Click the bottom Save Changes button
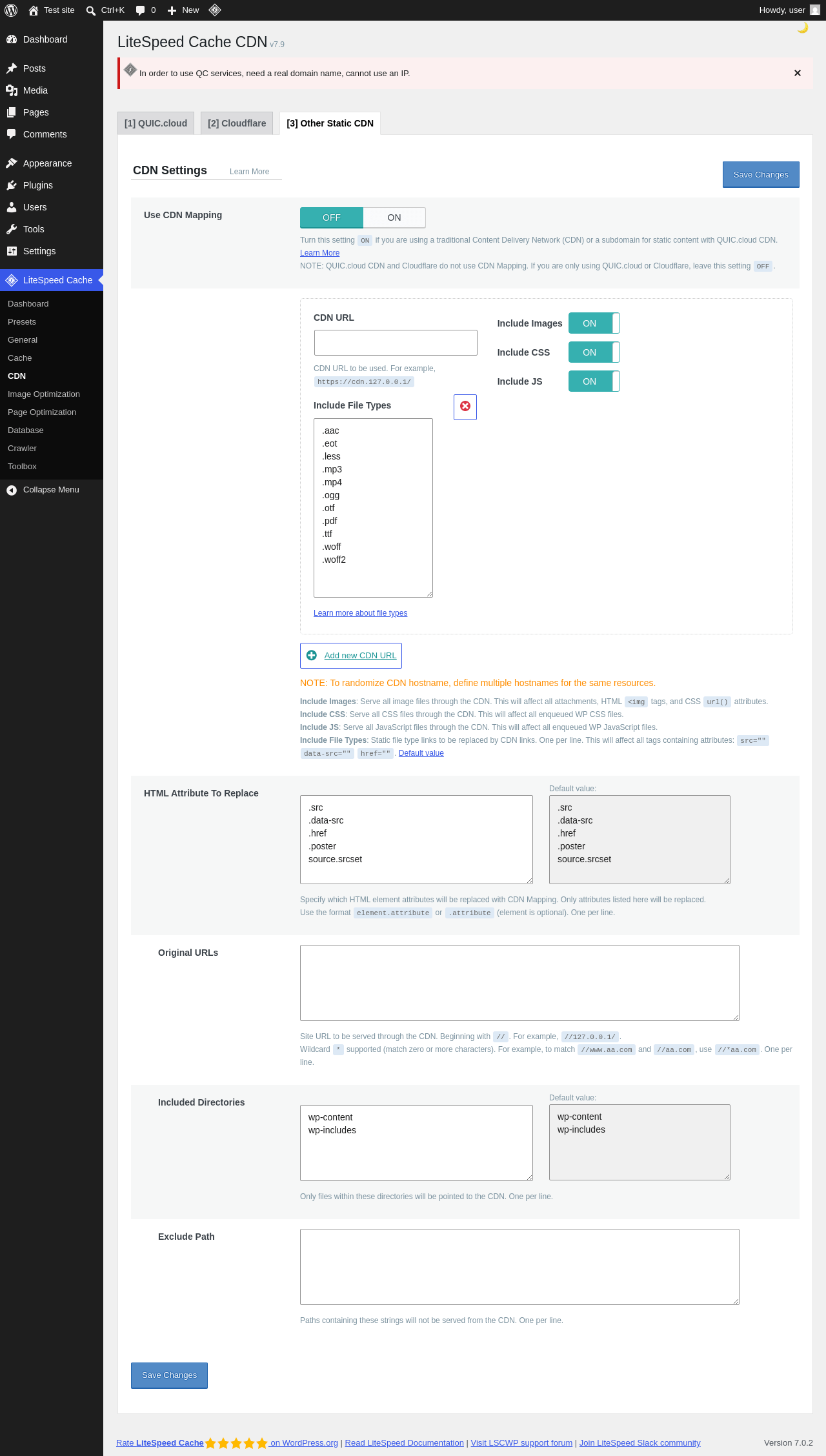Image resolution: width=826 pixels, height=1456 pixels. pyautogui.click(x=169, y=1375)
